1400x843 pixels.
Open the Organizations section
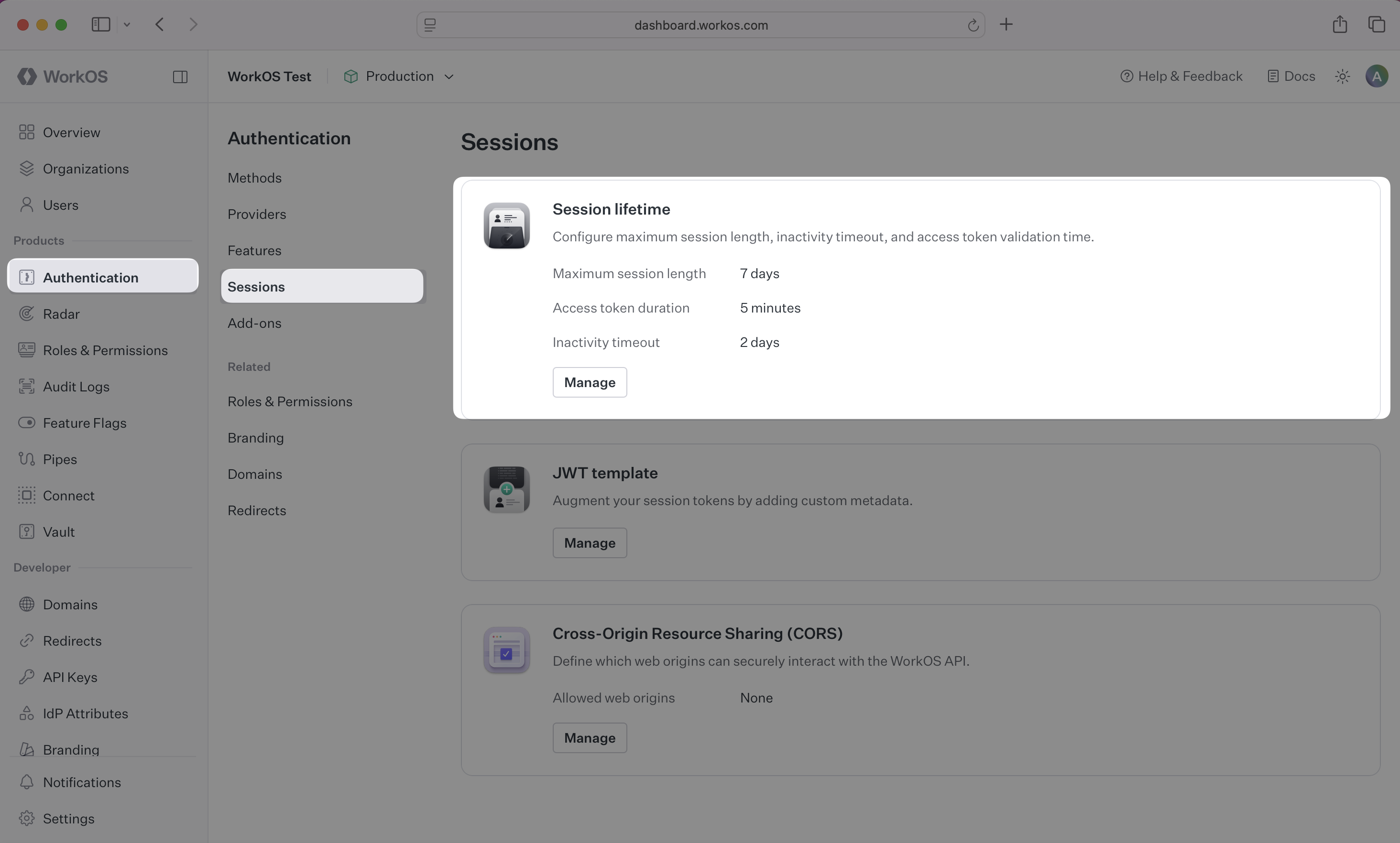pyautogui.click(x=86, y=168)
